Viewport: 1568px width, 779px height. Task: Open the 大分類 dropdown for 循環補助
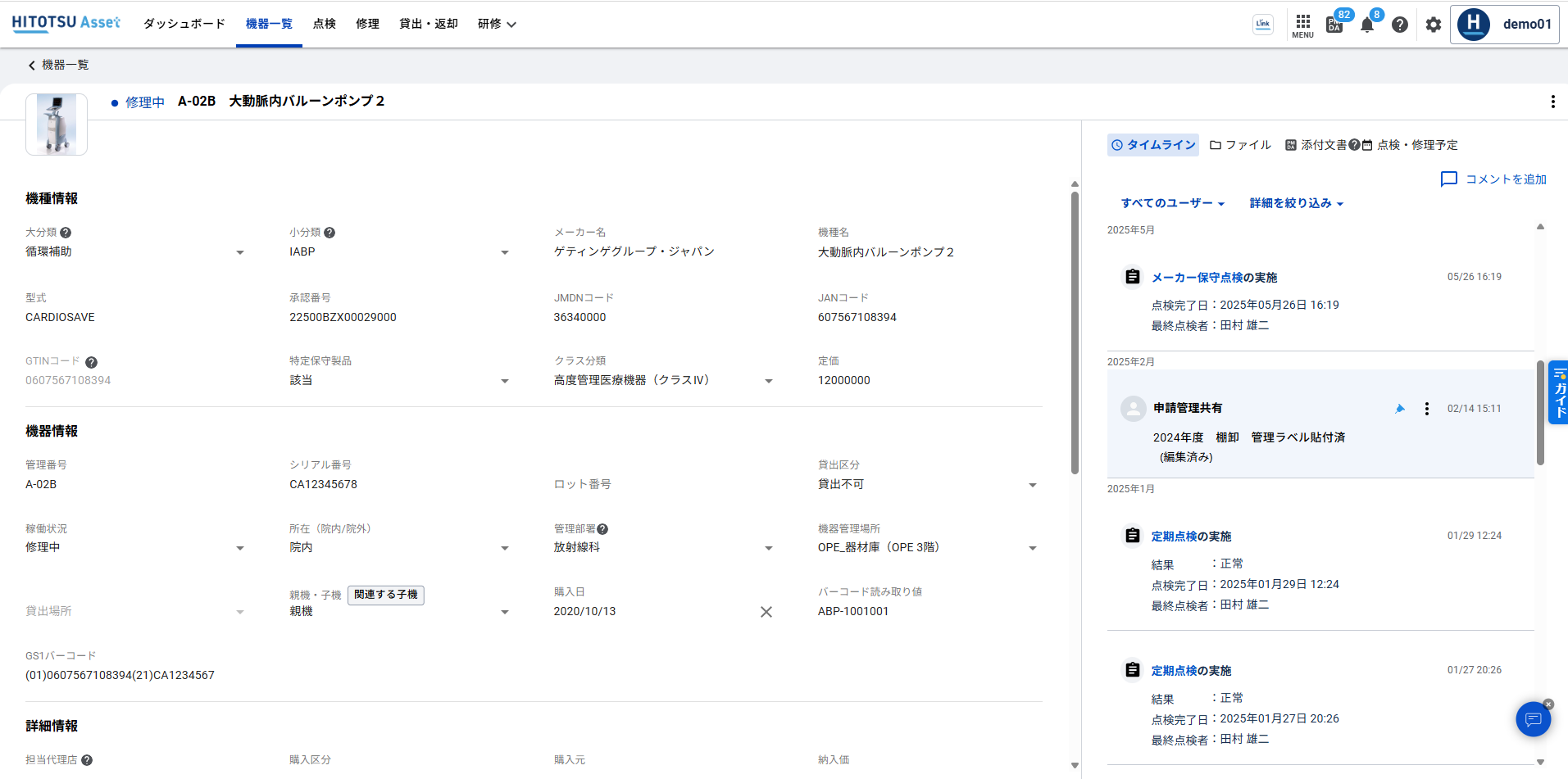pyautogui.click(x=240, y=251)
